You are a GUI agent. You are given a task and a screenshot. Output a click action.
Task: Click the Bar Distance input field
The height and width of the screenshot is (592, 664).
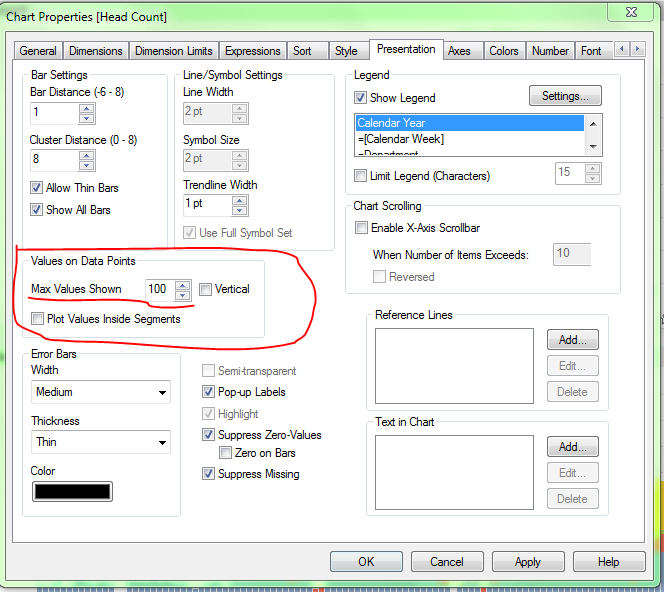click(x=55, y=113)
